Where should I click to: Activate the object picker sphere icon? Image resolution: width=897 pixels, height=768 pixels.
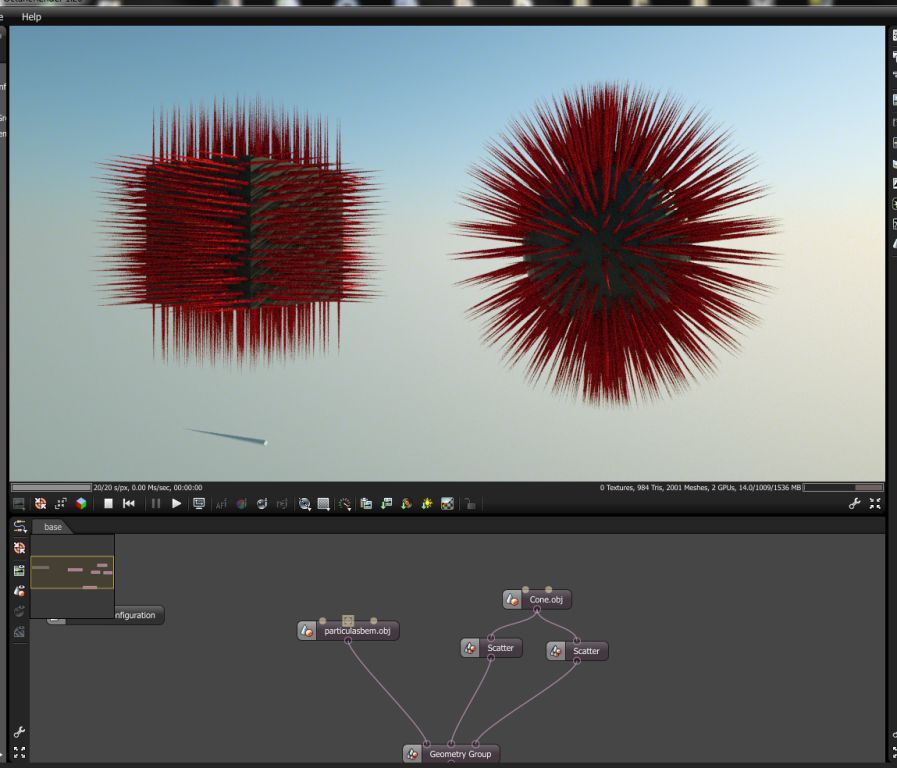click(262, 504)
